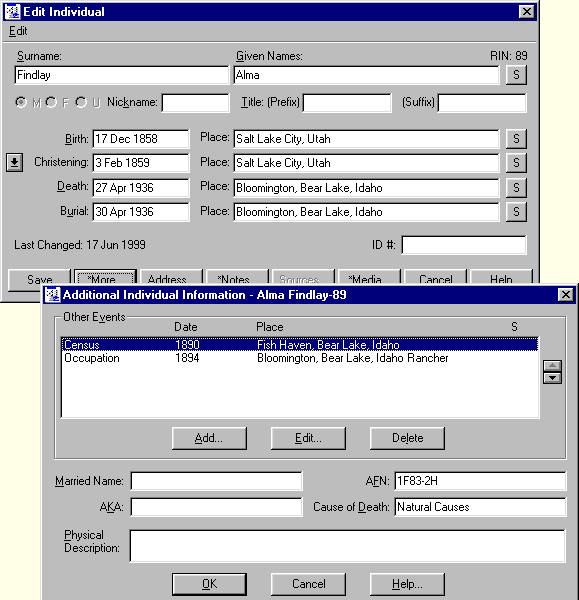Click the Birth date field 17 Dec 1858
Screen dimensions: 579x600
click(141, 139)
